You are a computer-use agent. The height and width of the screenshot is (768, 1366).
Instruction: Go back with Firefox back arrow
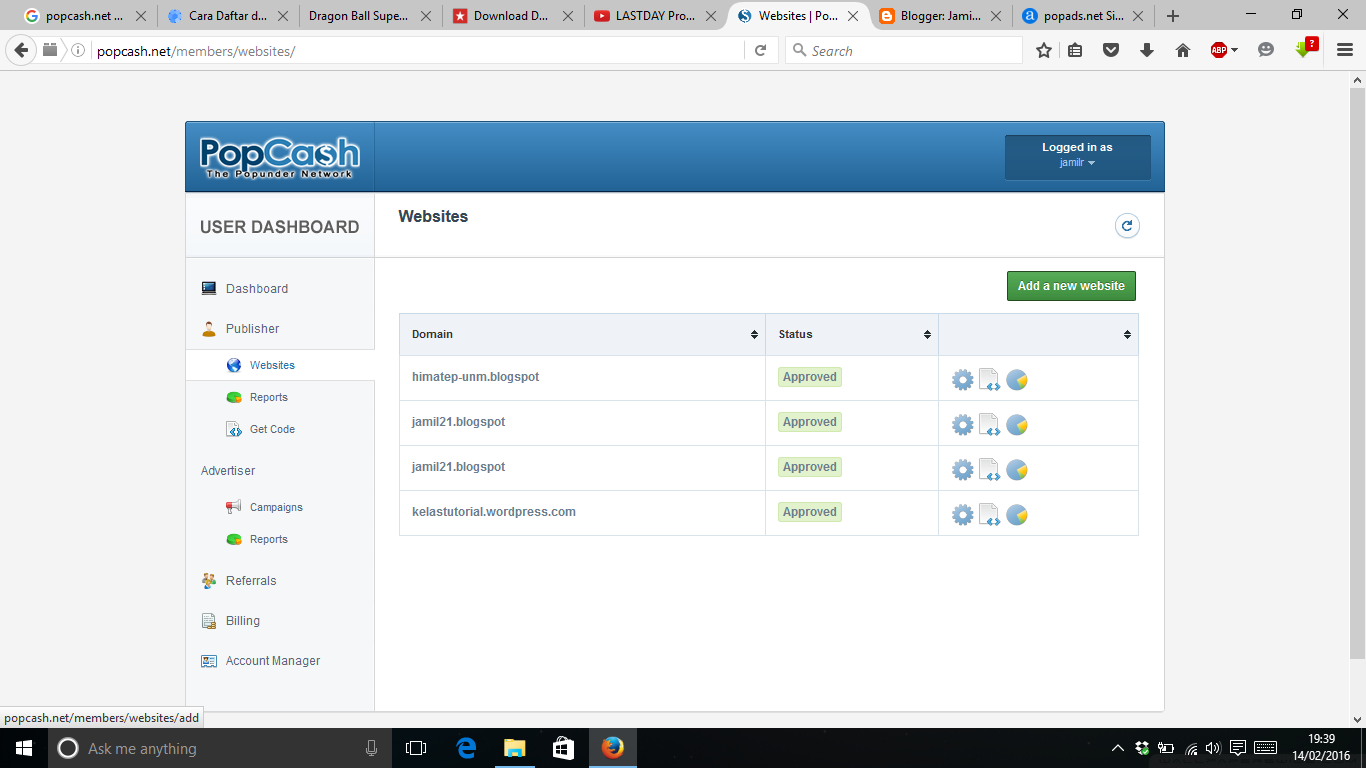[x=21, y=51]
